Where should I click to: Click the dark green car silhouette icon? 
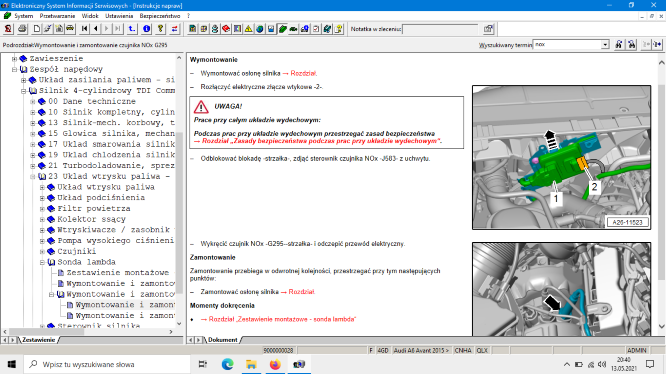point(293,29)
